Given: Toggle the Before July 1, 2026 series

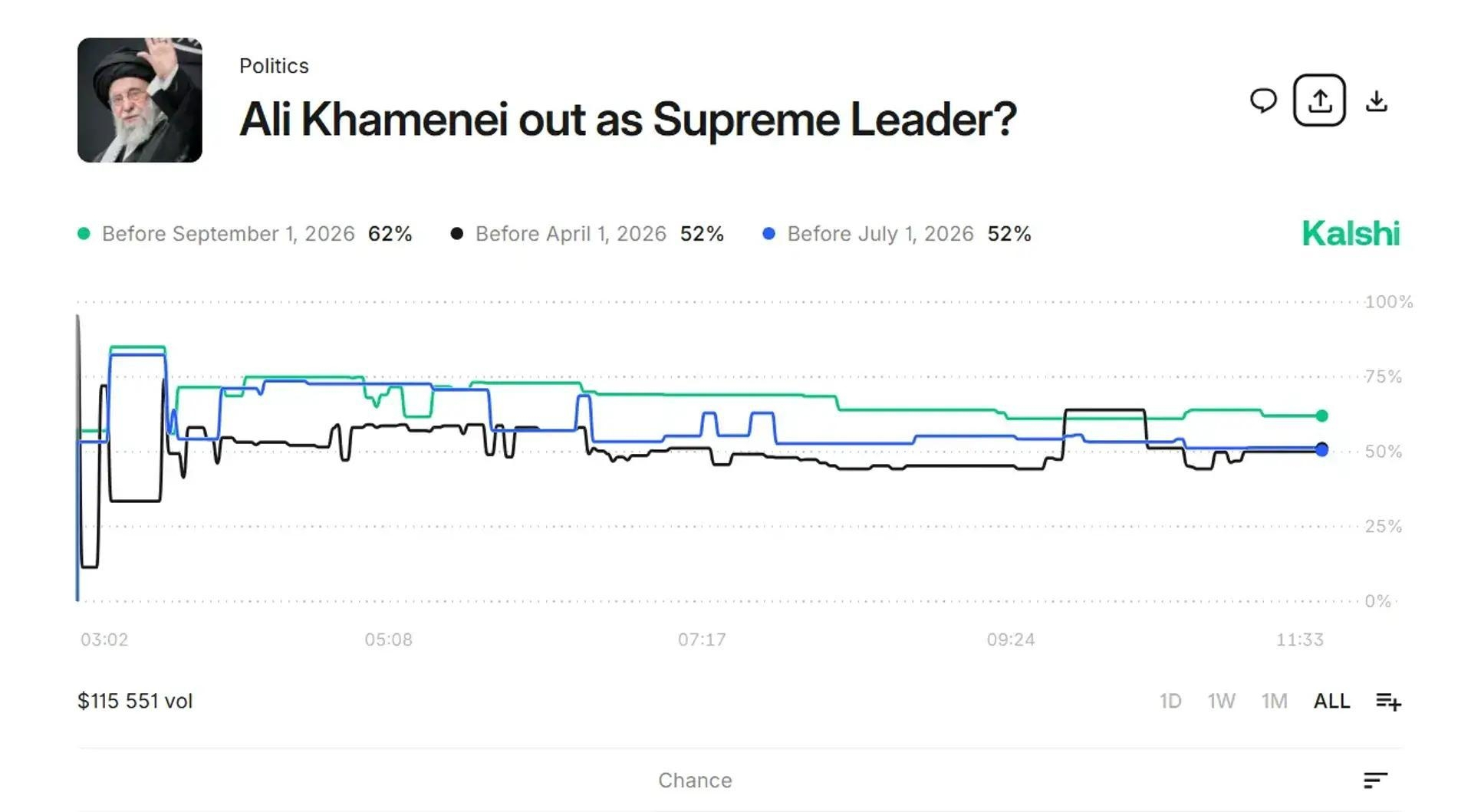Looking at the screenshot, I should pos(897,234).
